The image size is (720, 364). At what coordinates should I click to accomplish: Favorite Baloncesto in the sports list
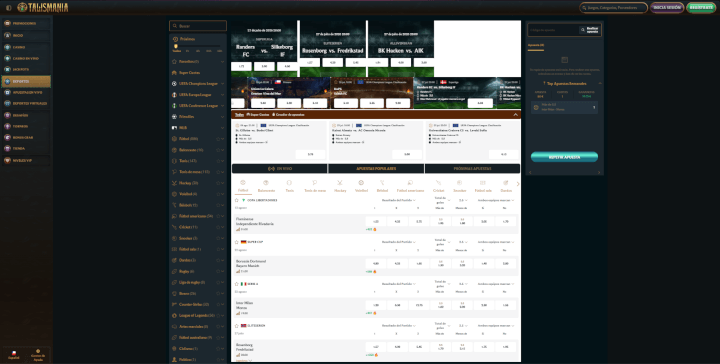[218, 150]
